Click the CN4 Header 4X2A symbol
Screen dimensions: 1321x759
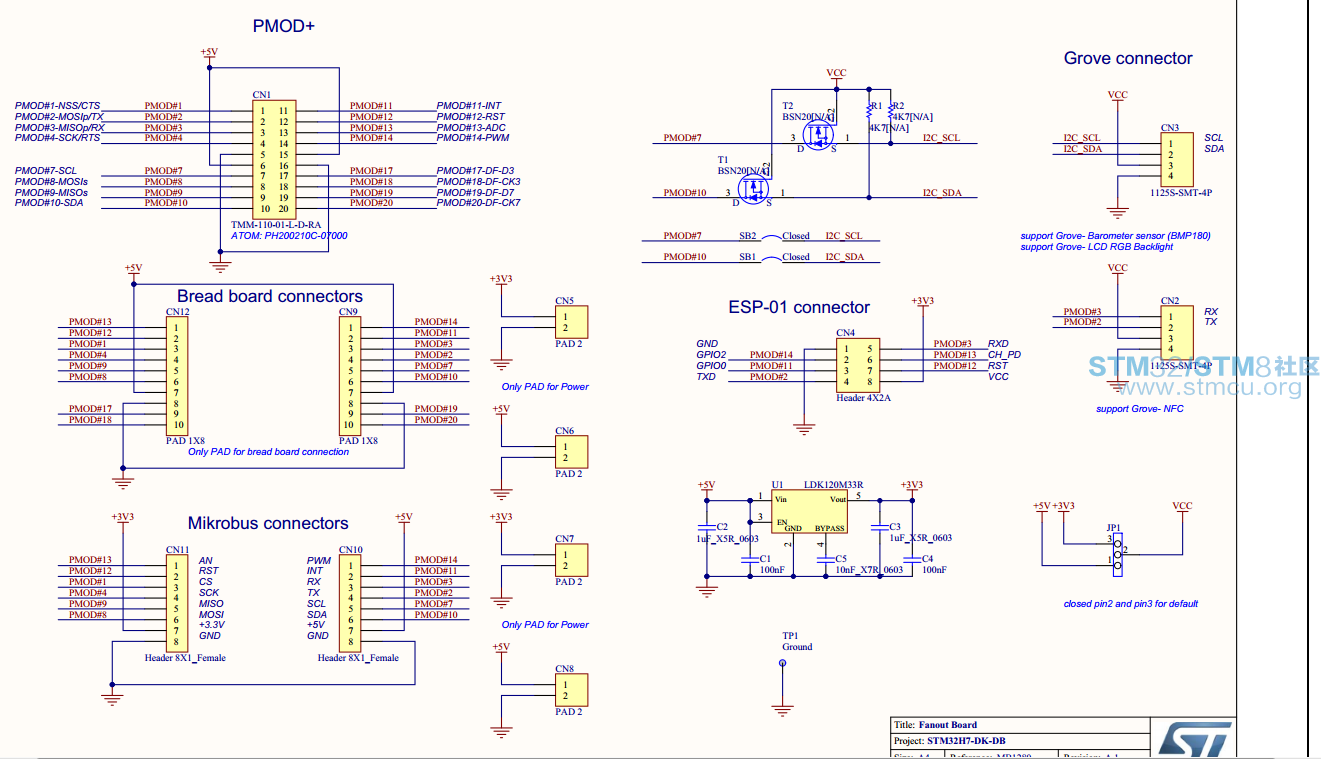857,365
